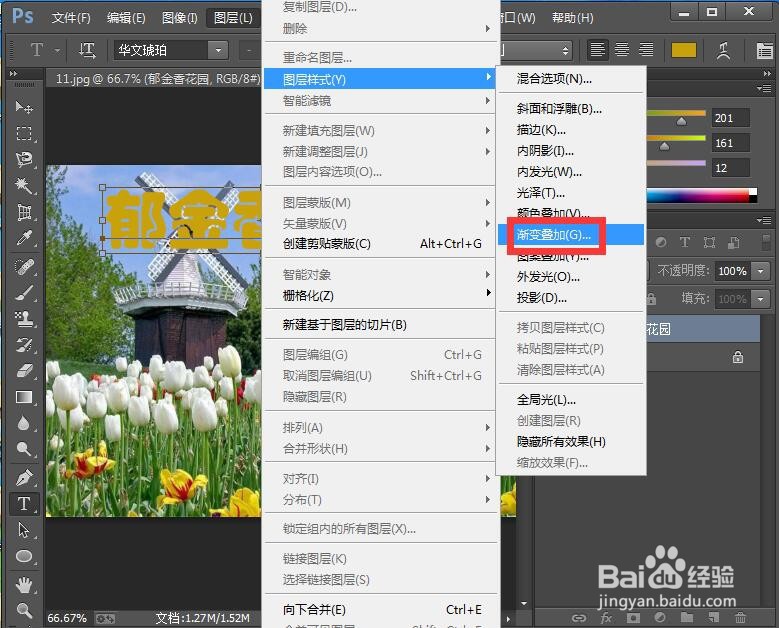Choose 向下合并(E) merge down
The image size is (779, 628).
tap(381, 610)
